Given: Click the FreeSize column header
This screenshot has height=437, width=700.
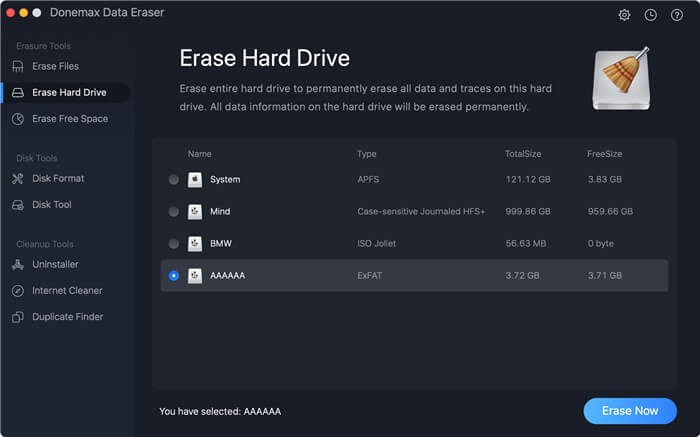Looking at the screenshot, I should click(x=604, y=154).
